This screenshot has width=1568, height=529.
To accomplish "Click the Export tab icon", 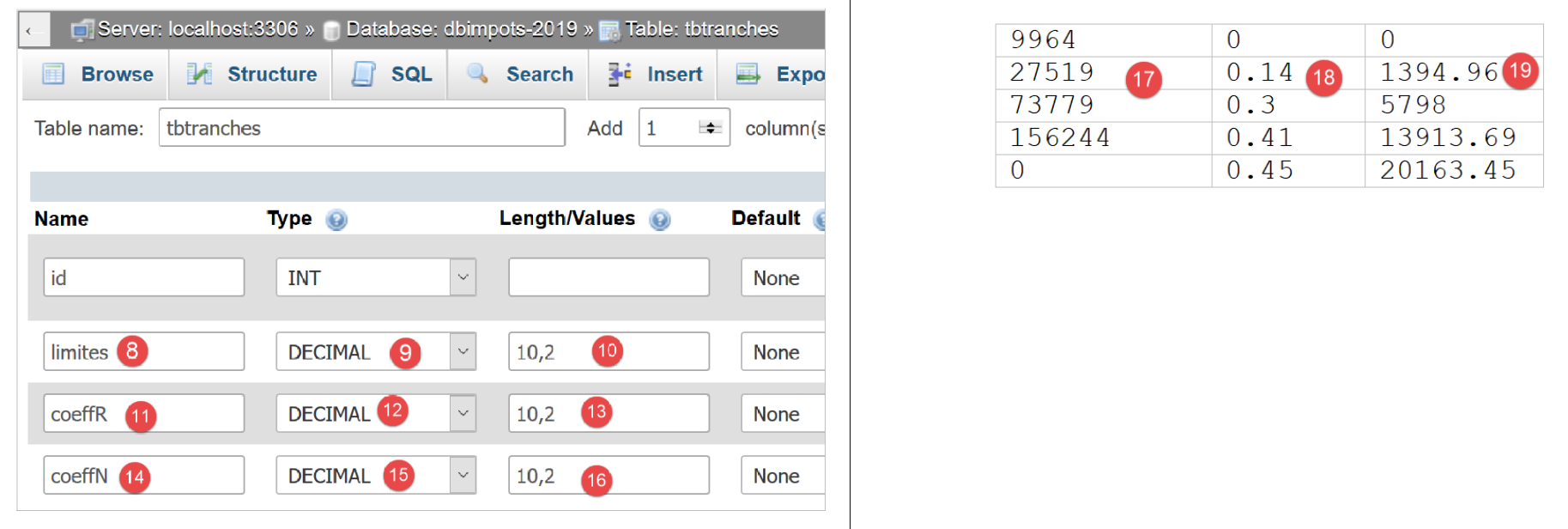I will tap(748, 74).
